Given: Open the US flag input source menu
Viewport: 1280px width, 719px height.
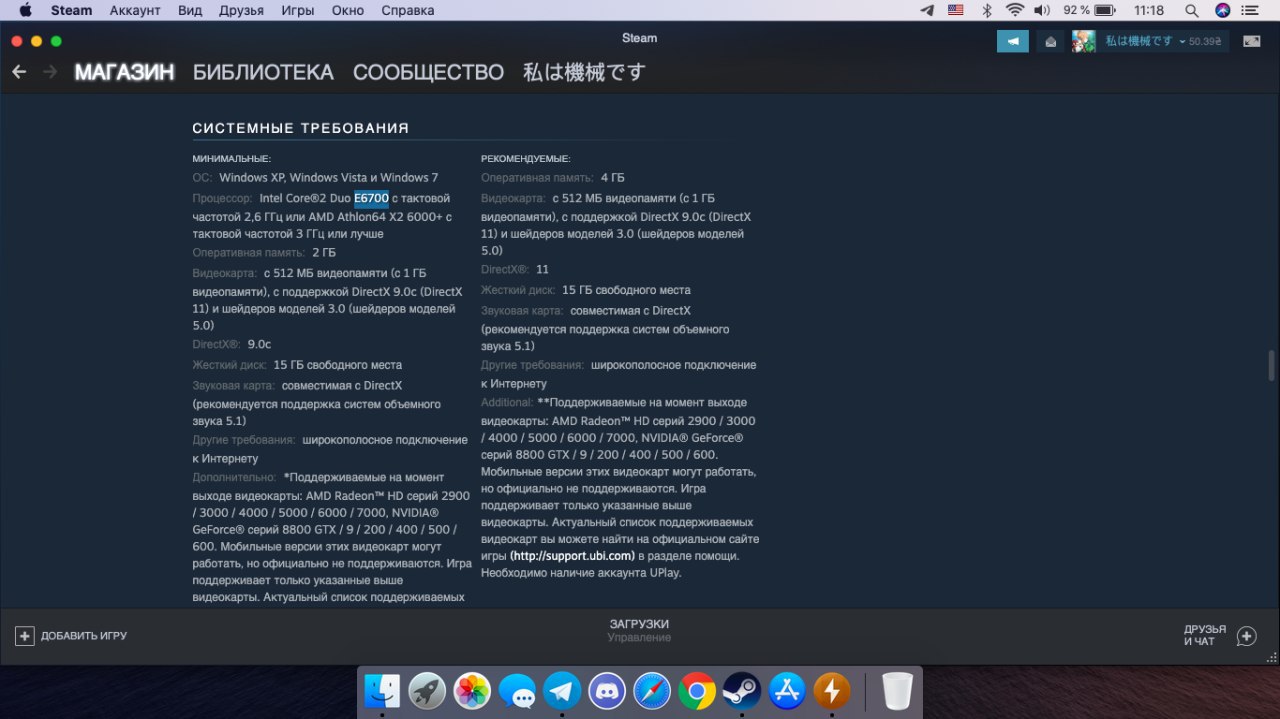Looking at the screenshot, I should tap(956, 10).
